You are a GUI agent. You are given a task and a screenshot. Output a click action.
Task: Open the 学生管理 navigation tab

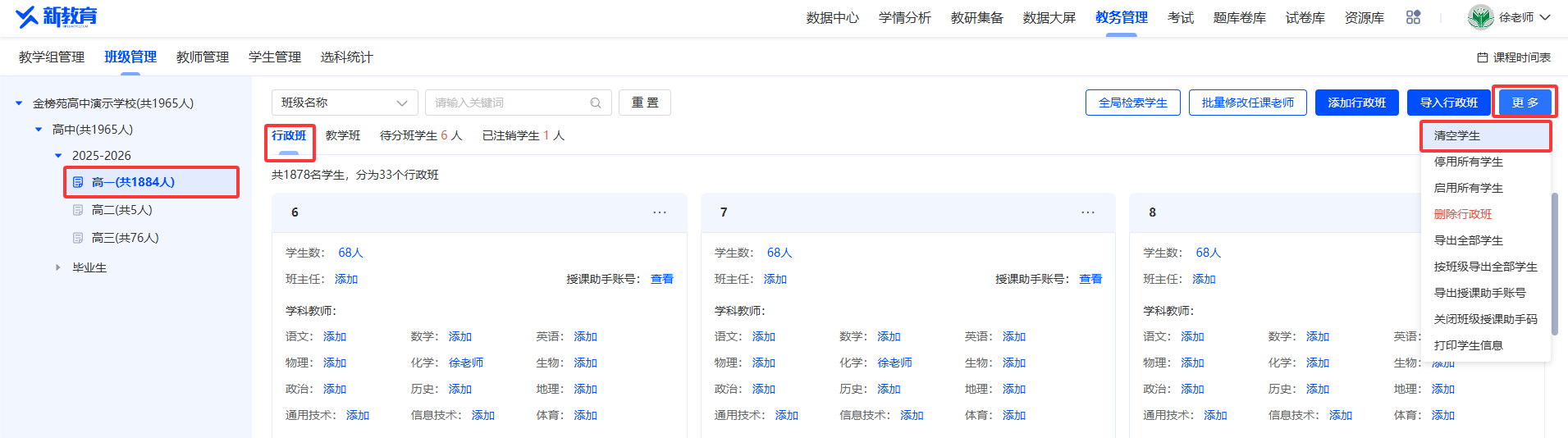point(274,57)
